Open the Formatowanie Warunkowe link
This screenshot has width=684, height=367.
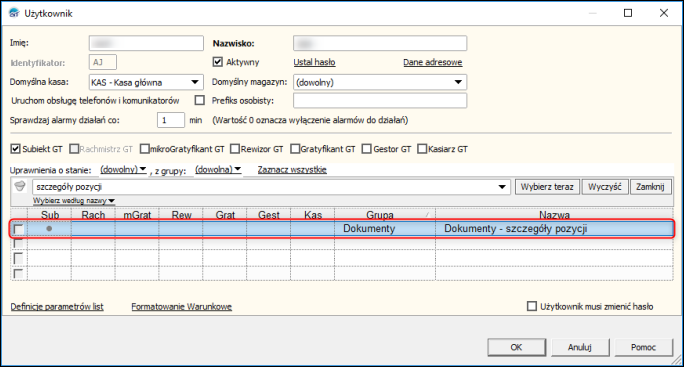click(x=181, y=306)
